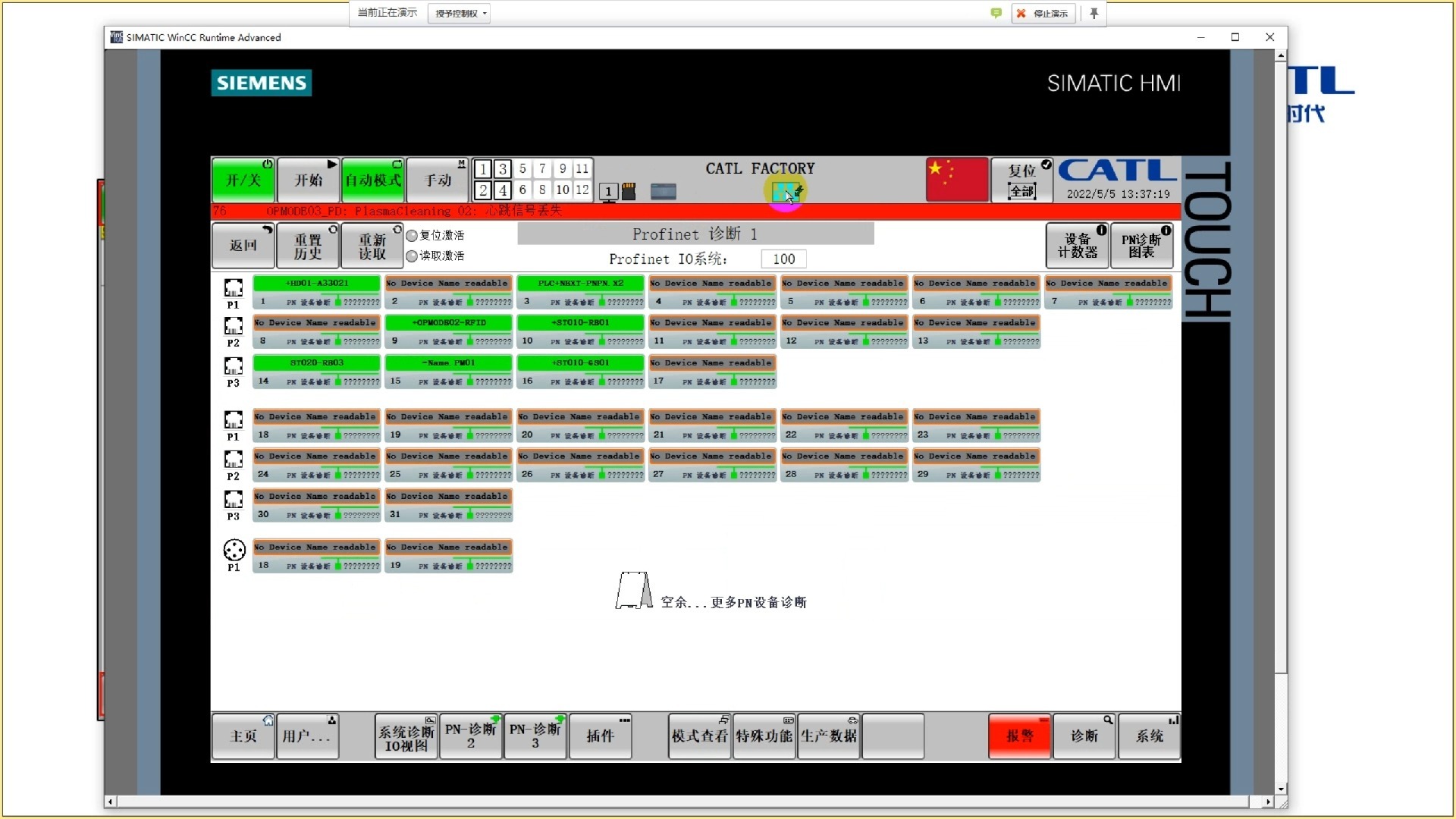Click the signpost icon for more PN diagnostics
The width and height of the screenshot is (1456, 819).
point(634,591)
